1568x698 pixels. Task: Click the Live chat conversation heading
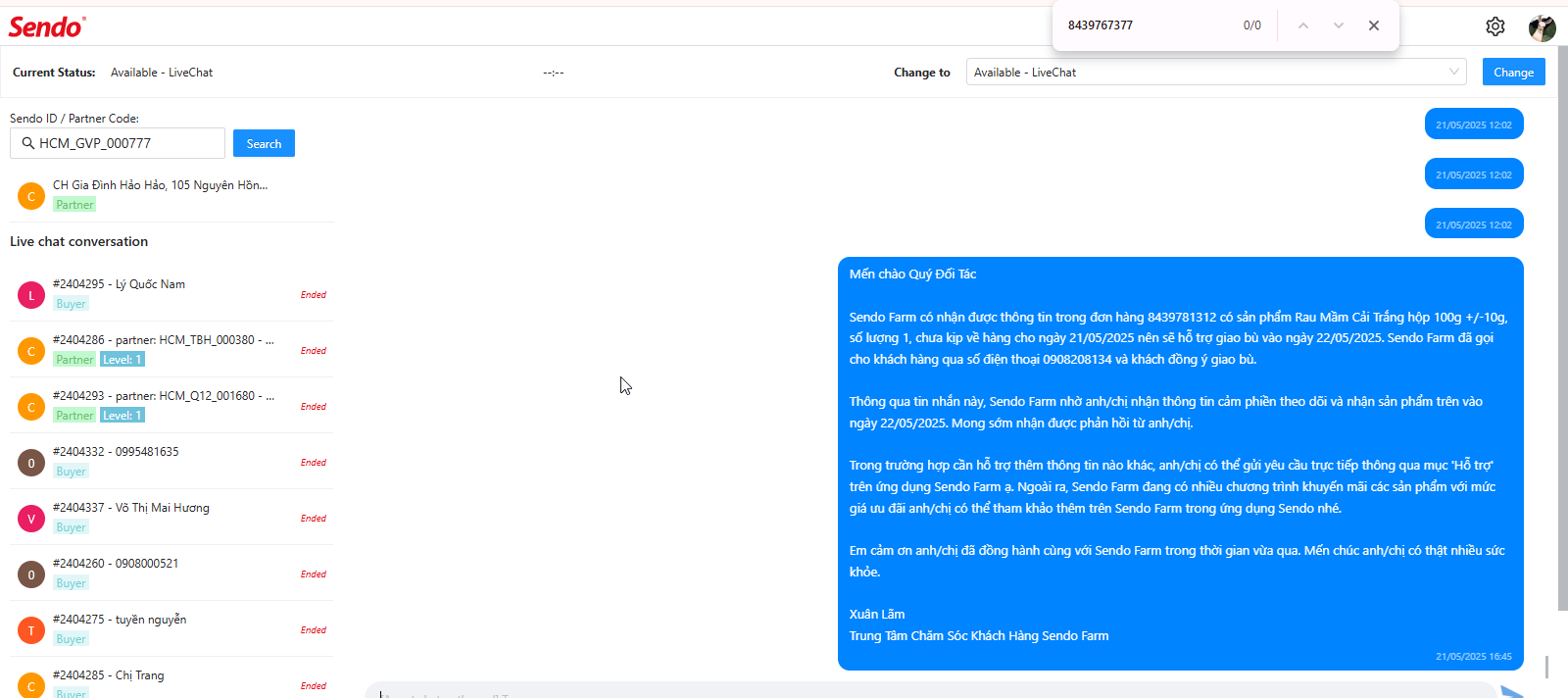[79, 241]
